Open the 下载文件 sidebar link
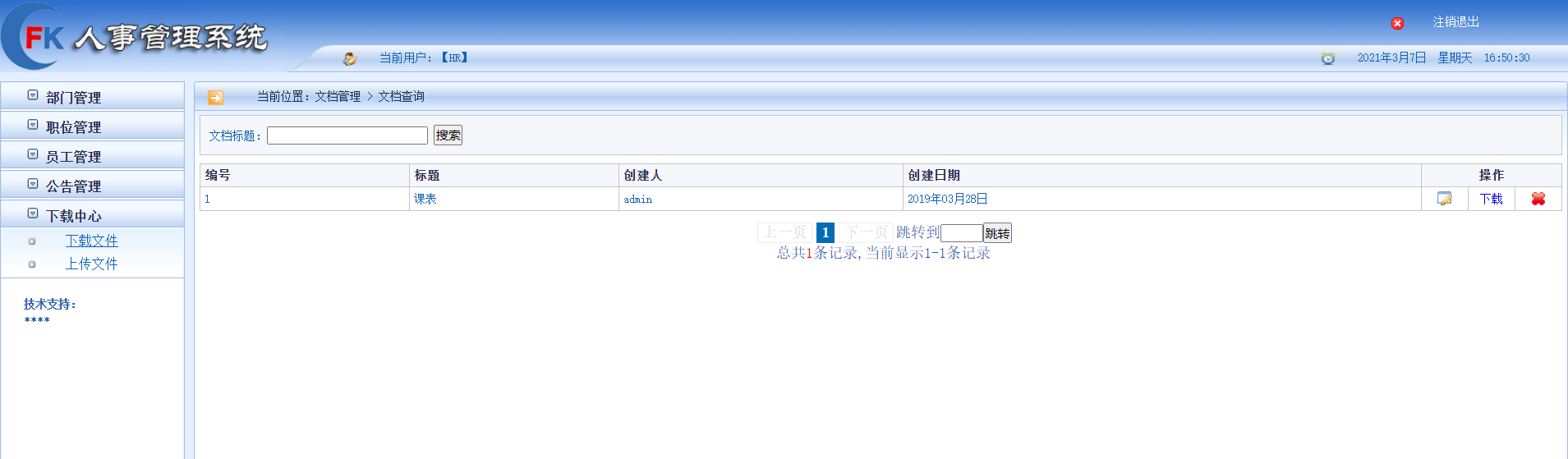Viewport: 1568px width, 459px height. [x=91, y=241]
